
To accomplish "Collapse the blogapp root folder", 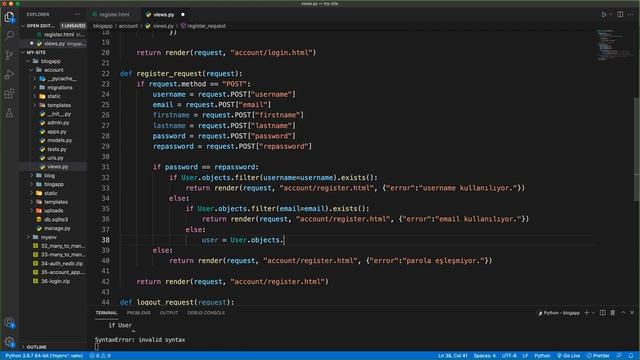I will pos(50,61).
